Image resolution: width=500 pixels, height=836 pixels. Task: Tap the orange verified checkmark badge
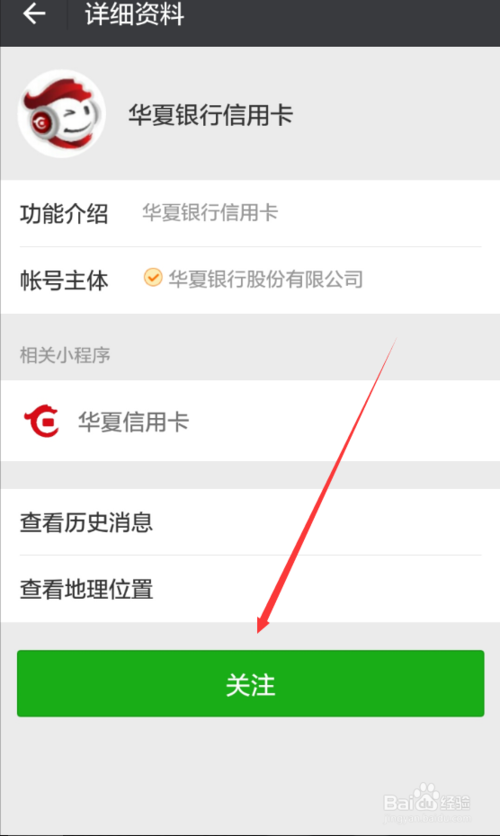pos(152,278)
